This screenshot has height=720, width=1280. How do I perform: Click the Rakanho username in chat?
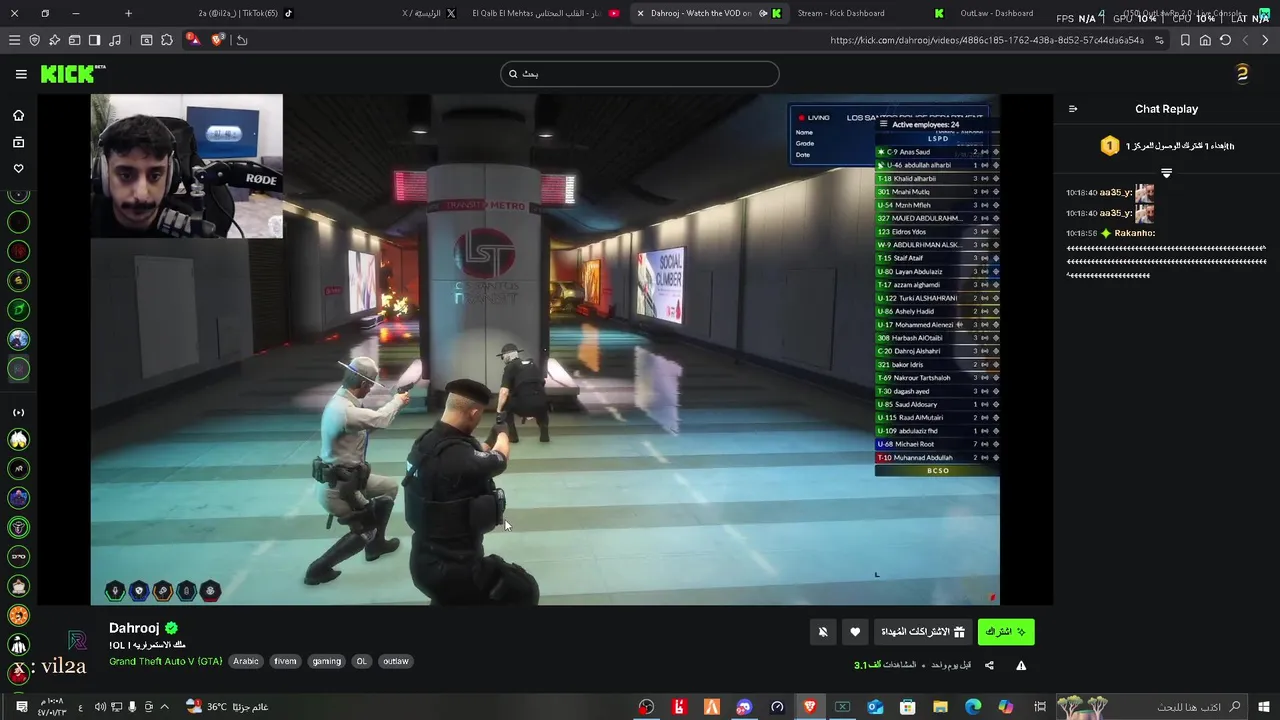[x=1135, y=233]
